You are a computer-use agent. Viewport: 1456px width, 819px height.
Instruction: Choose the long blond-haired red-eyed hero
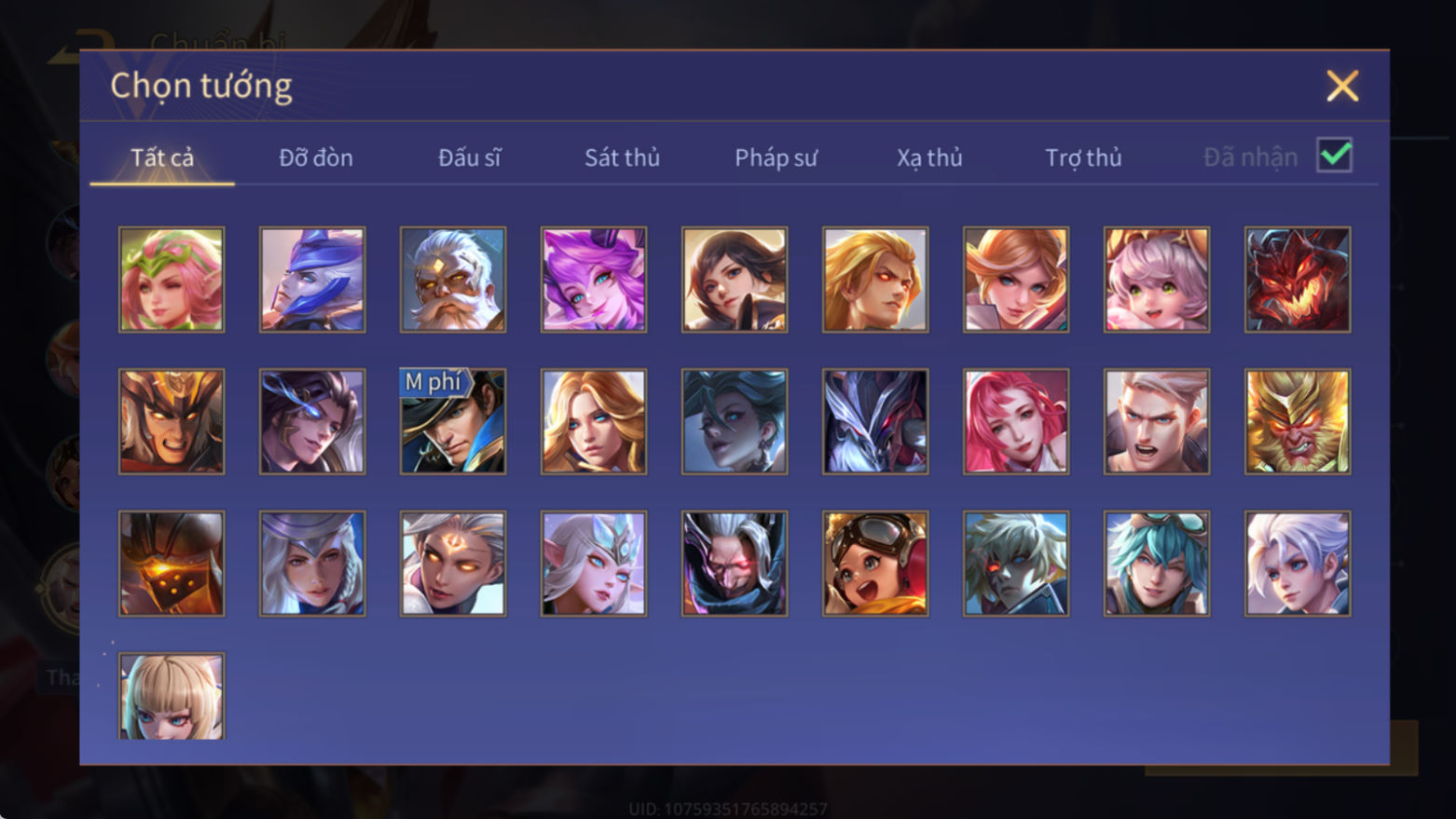pos(875,280)
